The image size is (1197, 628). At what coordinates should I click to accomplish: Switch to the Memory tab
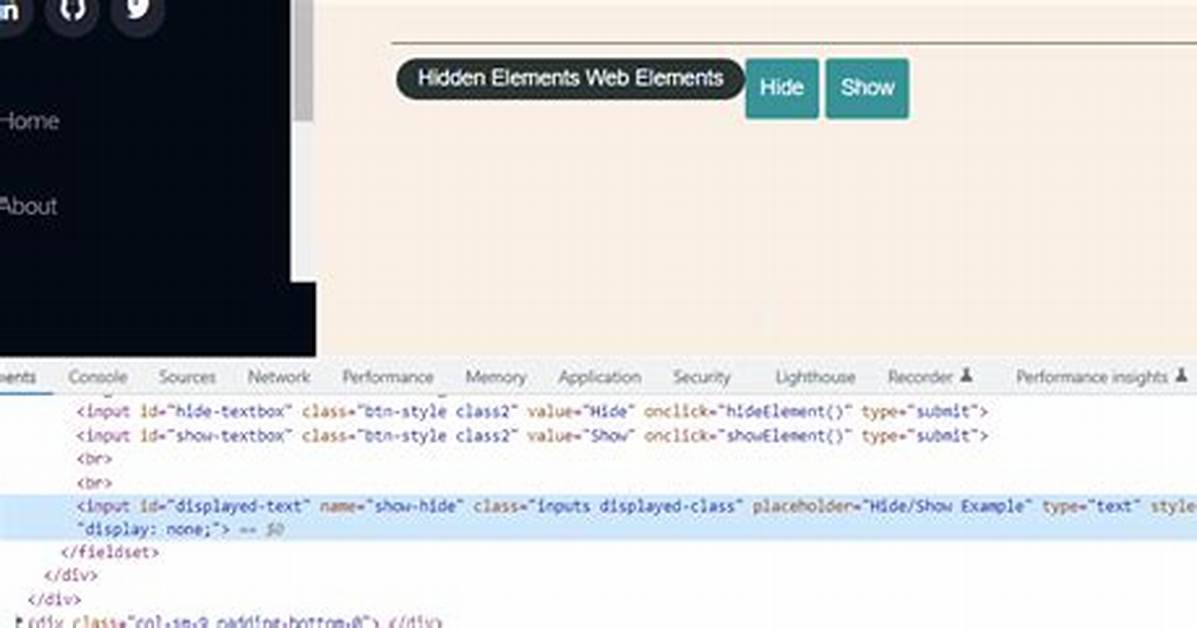click(x=495, y=377)
